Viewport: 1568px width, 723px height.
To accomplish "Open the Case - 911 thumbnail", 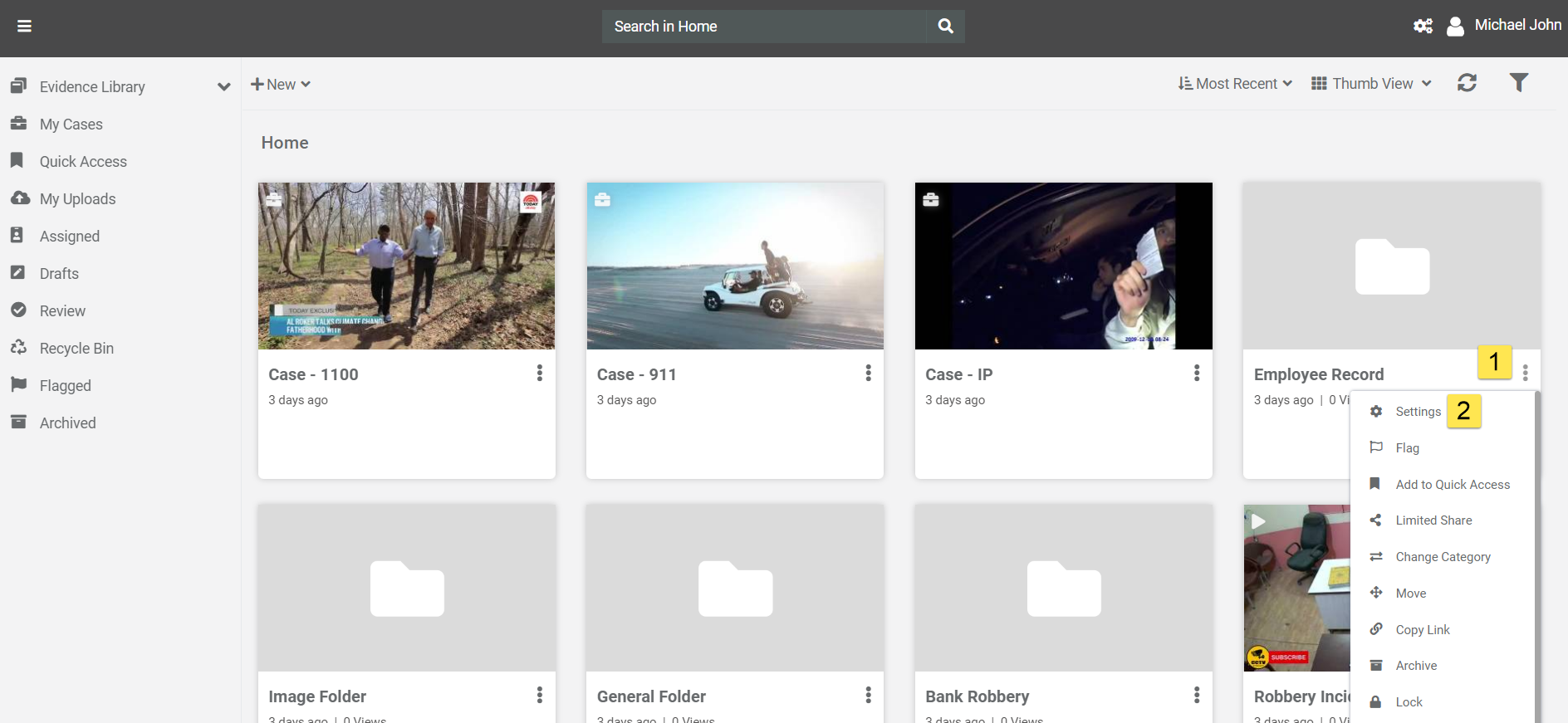I will point(735,266).
